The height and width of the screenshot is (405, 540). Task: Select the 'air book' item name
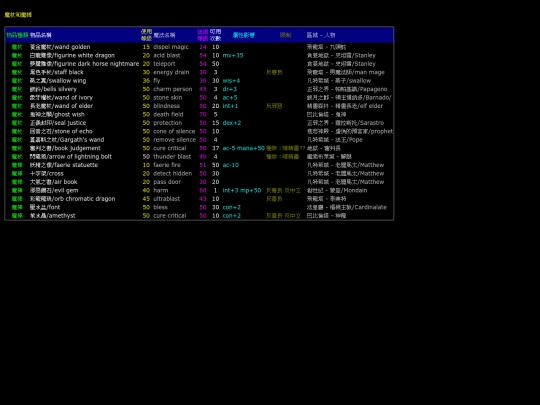(x=53, y=182)
